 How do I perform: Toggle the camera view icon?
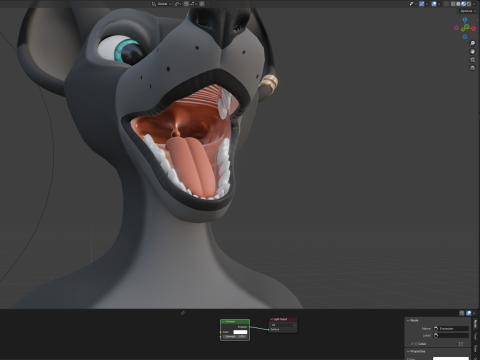point(472,60)
